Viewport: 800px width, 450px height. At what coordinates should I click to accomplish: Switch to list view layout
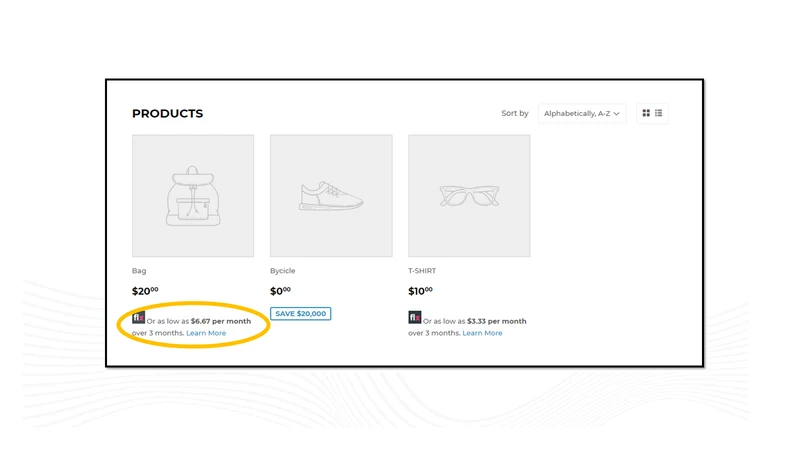659,113
